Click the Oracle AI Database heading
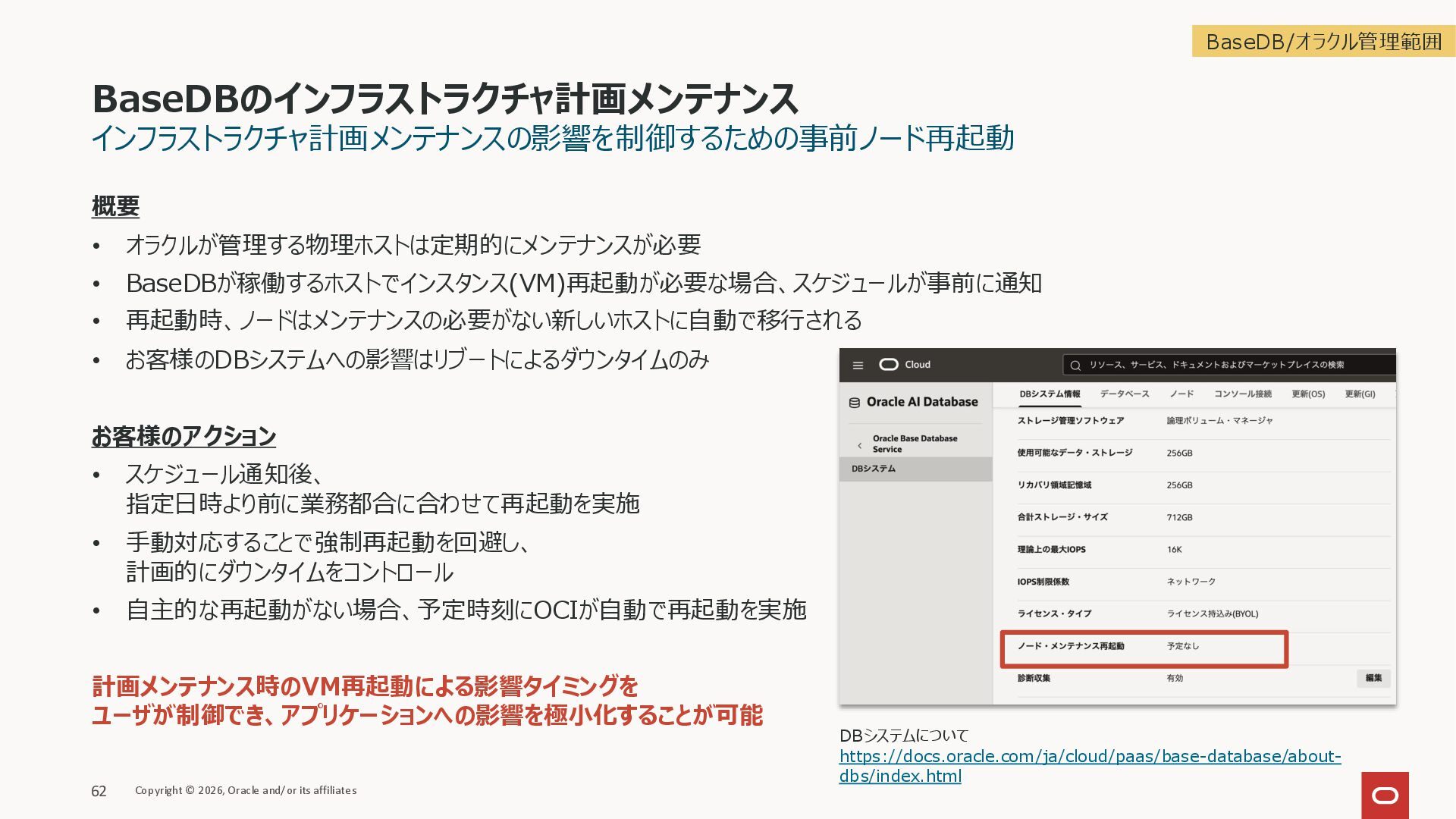The height and width of the screenshot is (819, 1456). tap(922, 402)
